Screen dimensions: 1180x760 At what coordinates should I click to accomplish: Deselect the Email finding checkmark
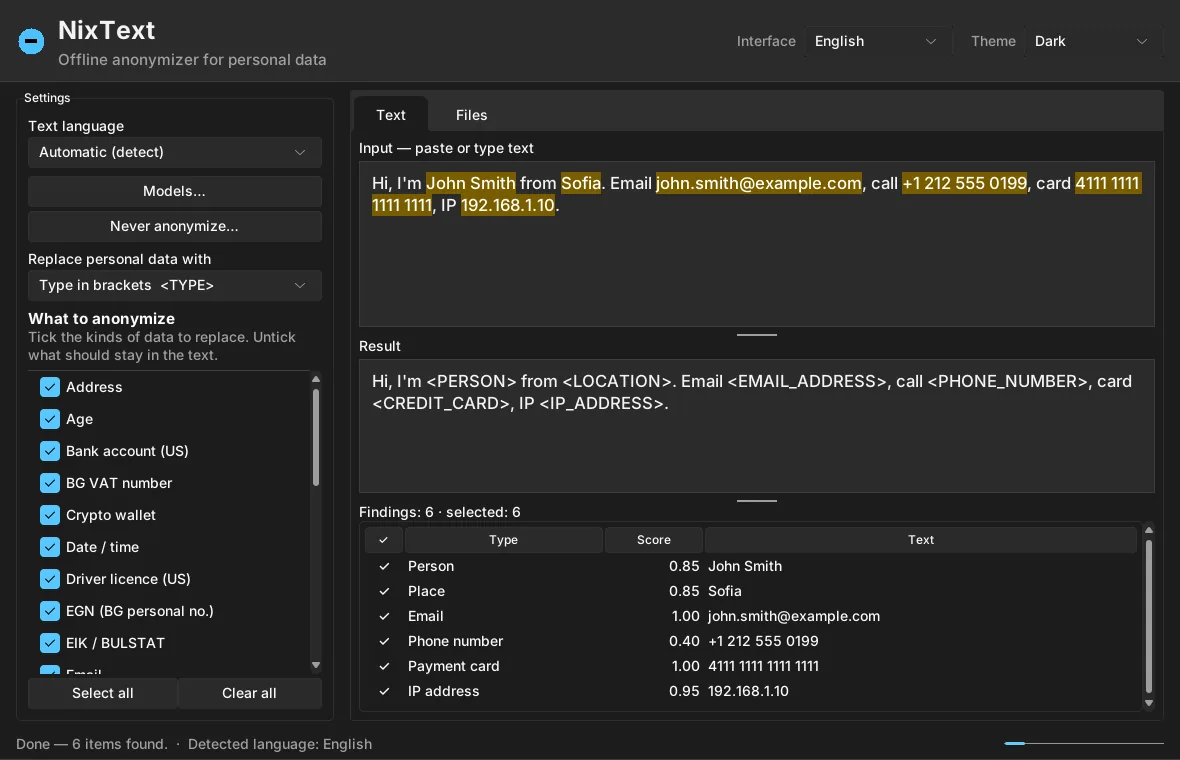click(x=384, y=616)
